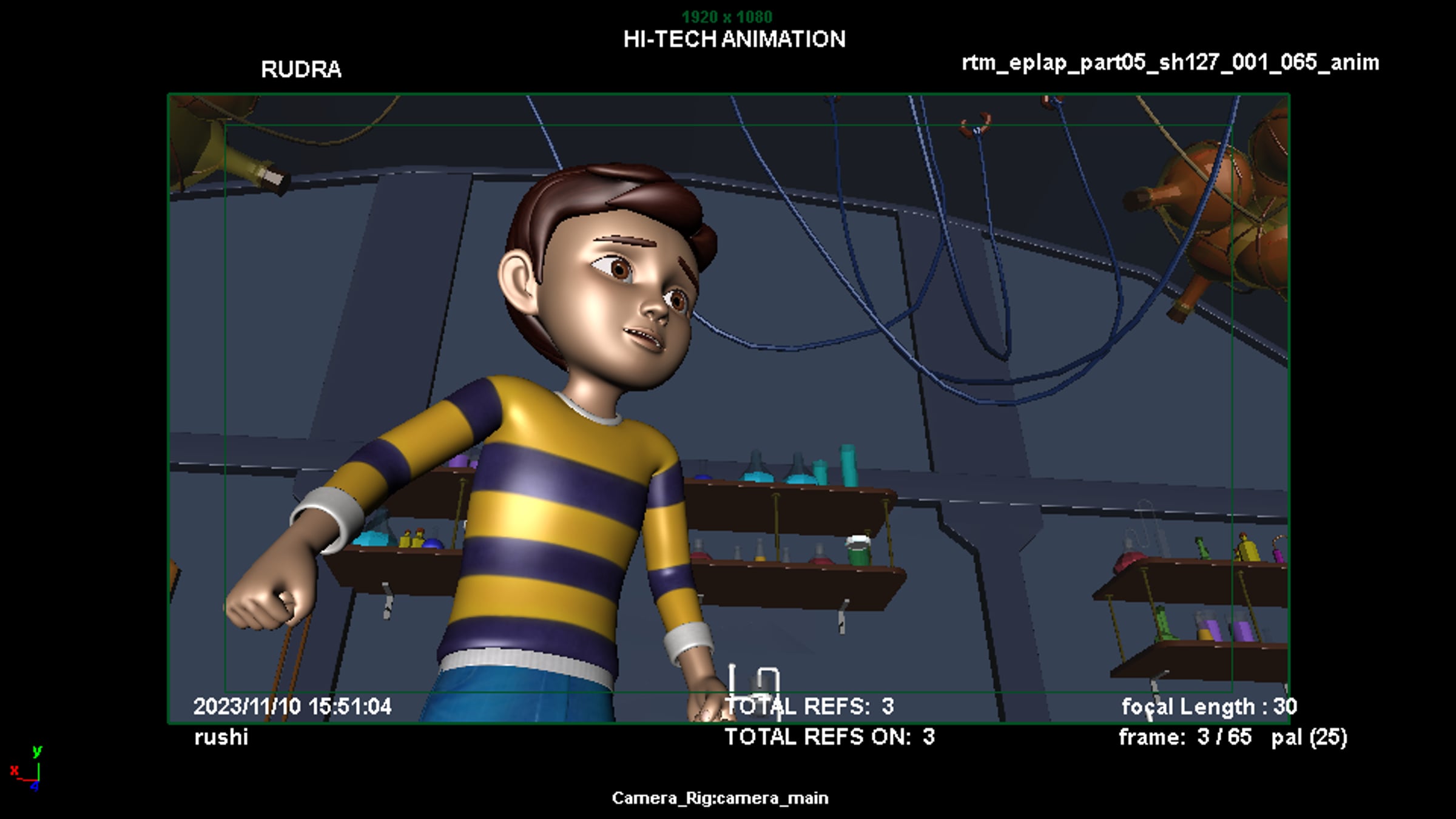Click the teal flask on the middle shelf
This screenshot has height=819, width=1456.
[755, 467]
